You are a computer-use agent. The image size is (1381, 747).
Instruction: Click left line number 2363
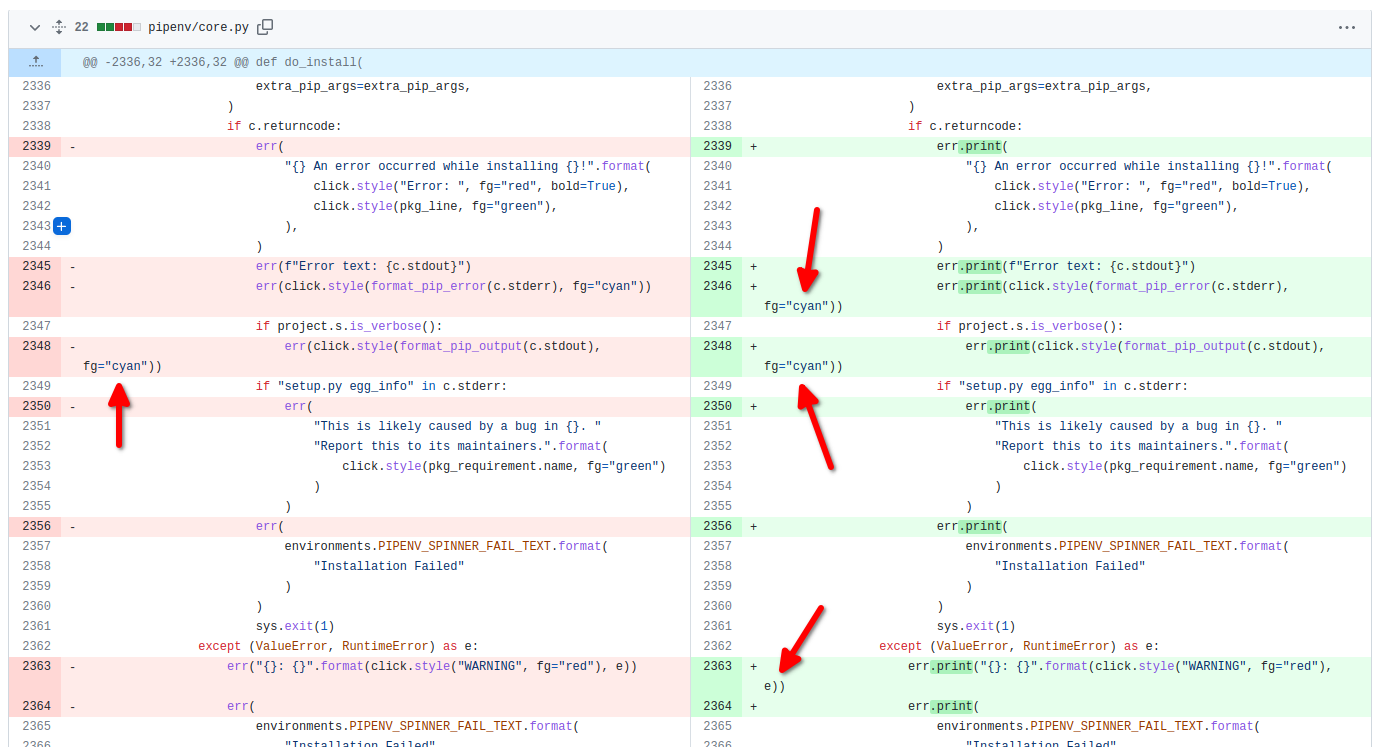(x=36, y=666)
